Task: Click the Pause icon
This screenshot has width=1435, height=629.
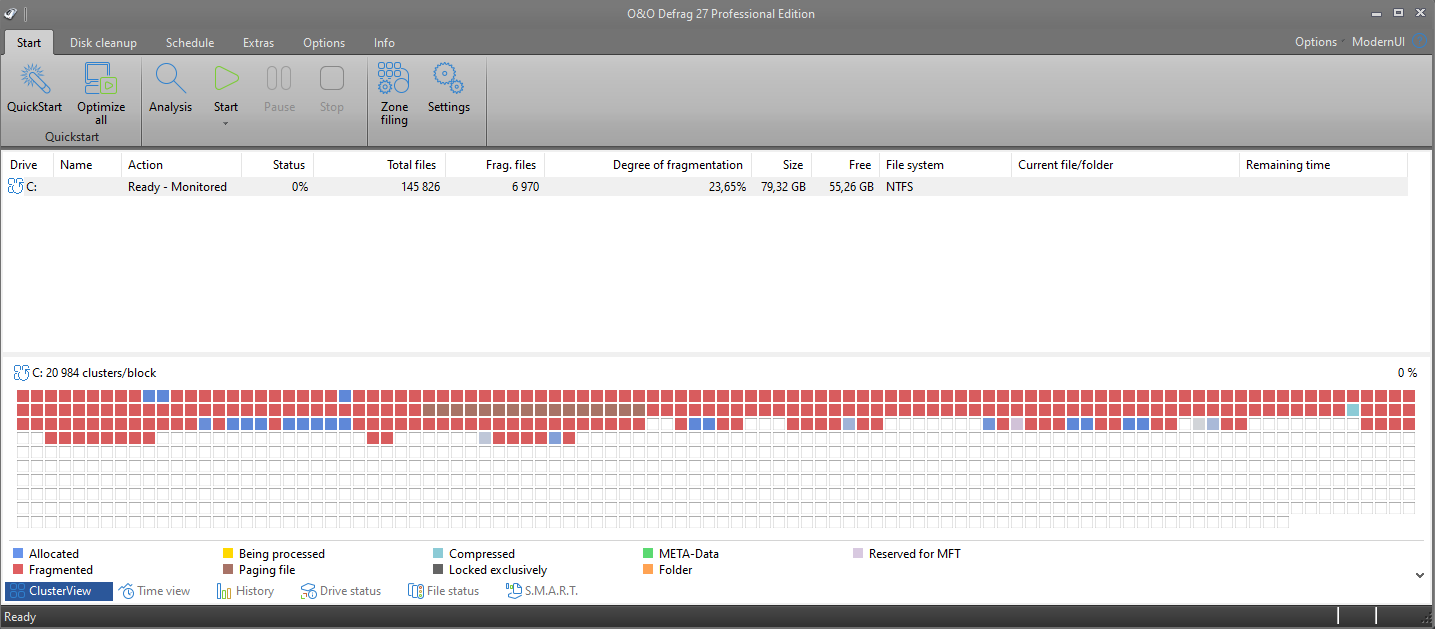Action: point(279,79)
